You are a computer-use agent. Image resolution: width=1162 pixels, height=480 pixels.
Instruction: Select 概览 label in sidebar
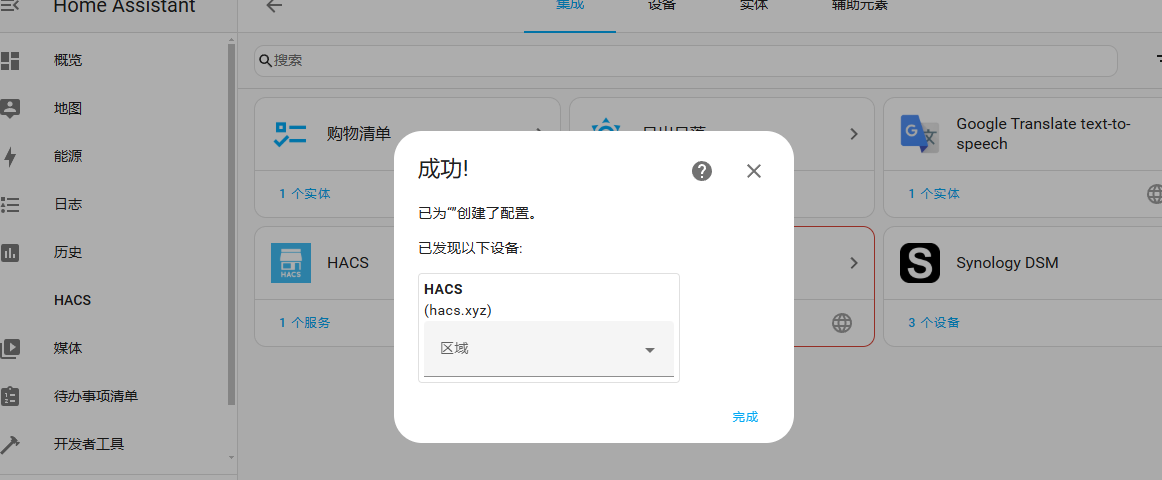(68, 61)
